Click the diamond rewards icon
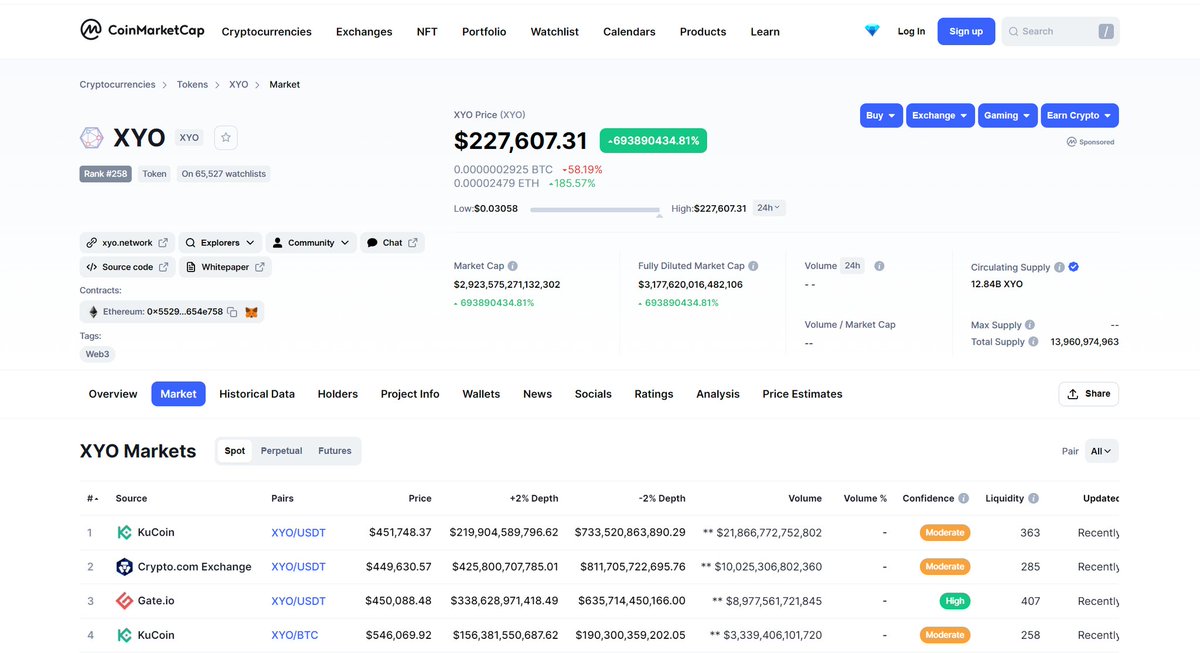 pyautogui.click(x=872, y=31)
